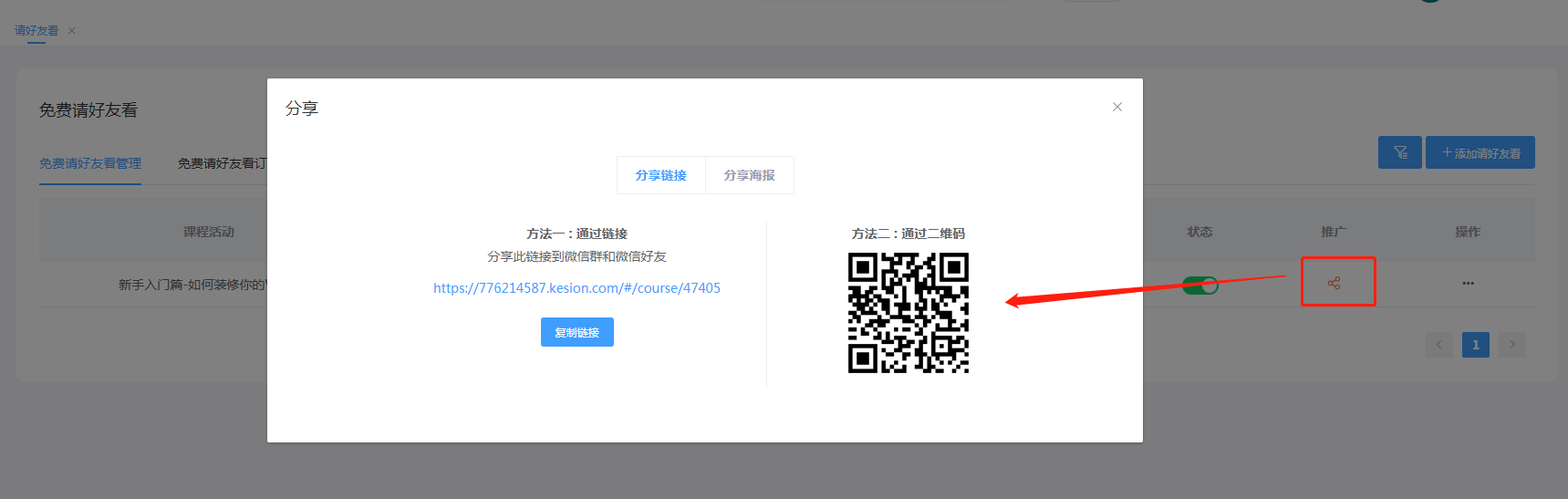Click the 课程活动 column header
Viewport: 1568px width, 499px height.
[x=209, y=232]
